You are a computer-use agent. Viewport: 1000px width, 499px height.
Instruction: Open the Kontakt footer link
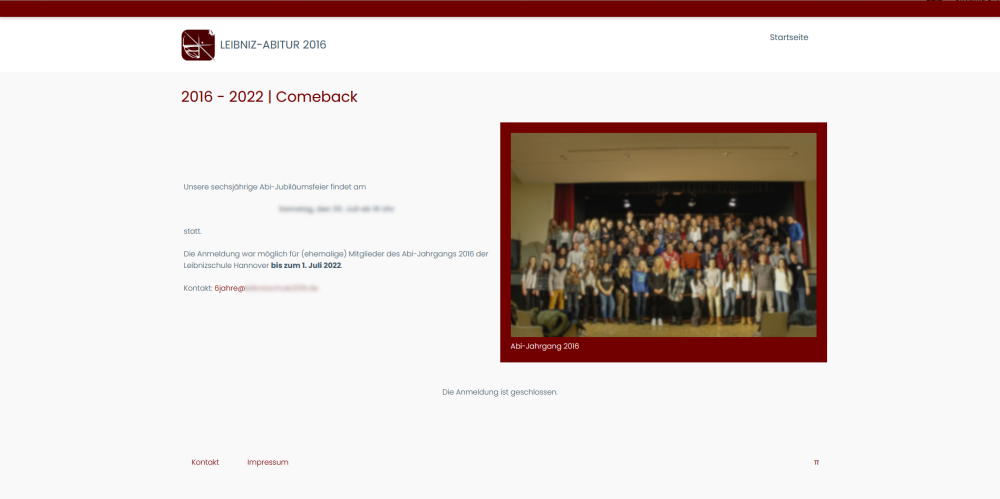205,462
